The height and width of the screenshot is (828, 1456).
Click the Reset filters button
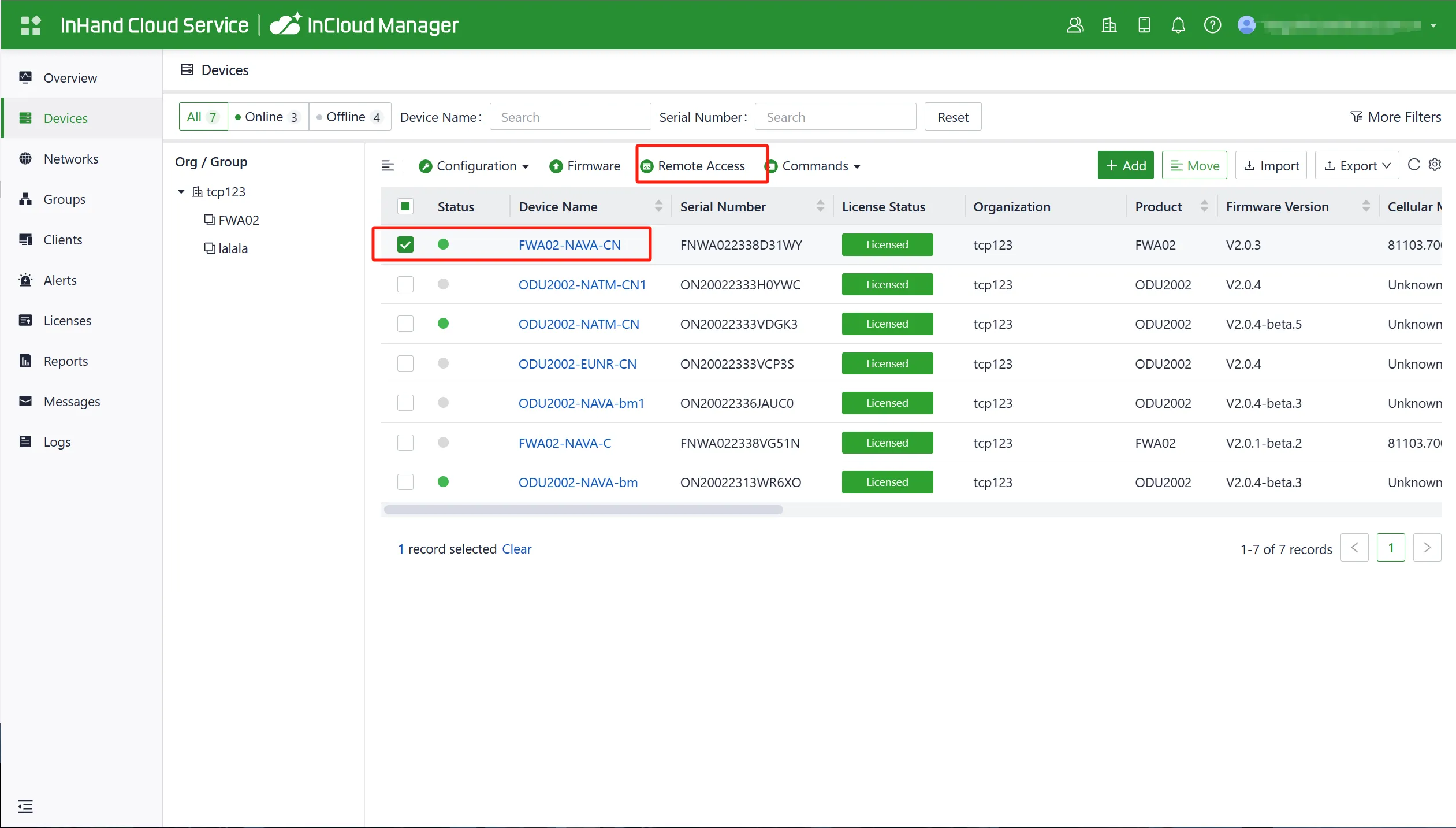[x=953, y=117]
